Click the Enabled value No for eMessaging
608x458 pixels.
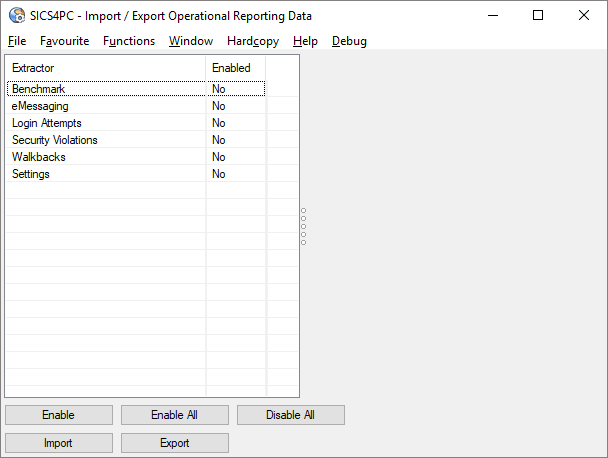tap(219, 106)
